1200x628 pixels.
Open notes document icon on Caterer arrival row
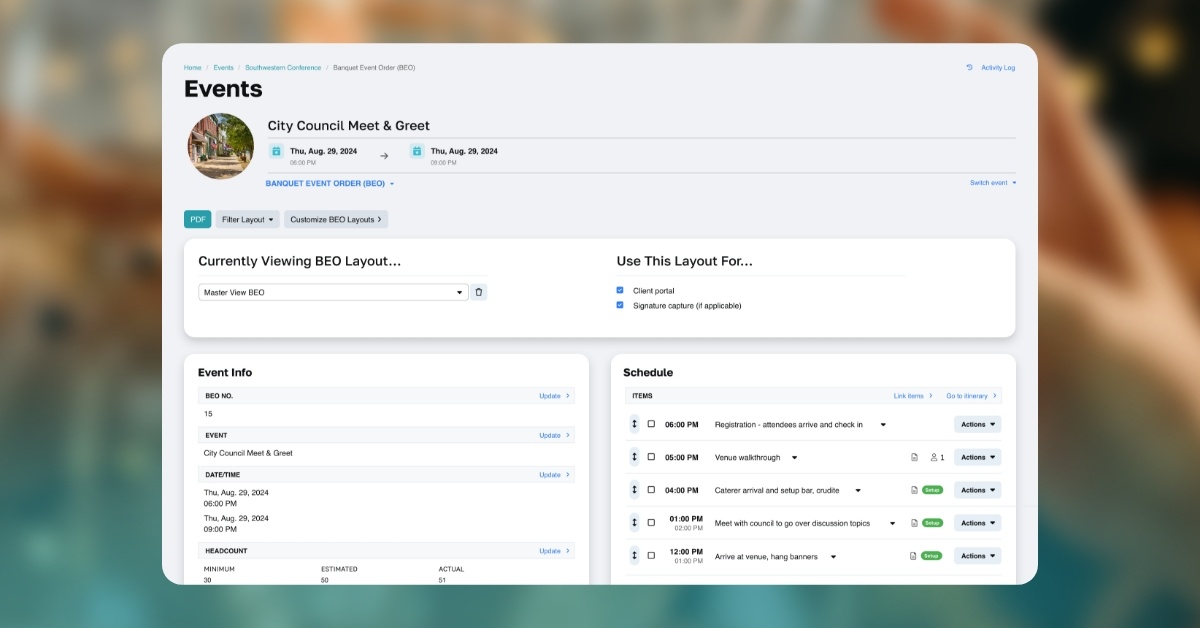pyautogui.click(x=914, y=490)
